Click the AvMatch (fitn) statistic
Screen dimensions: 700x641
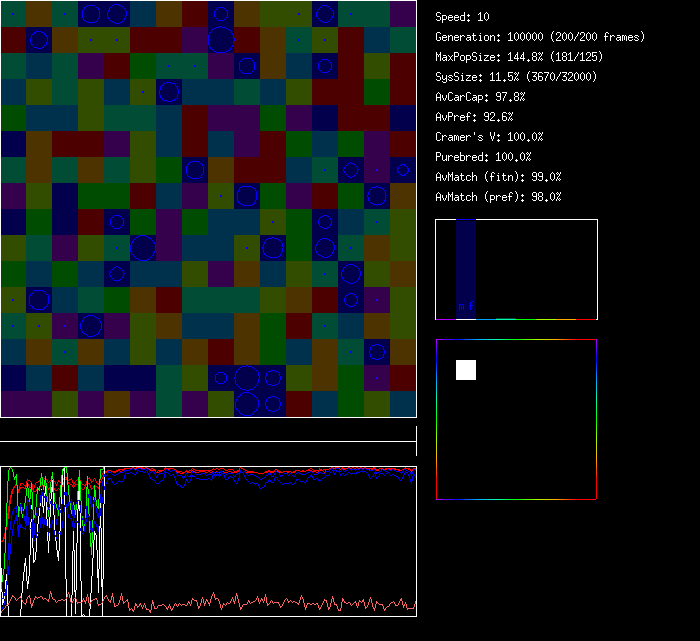(x=498, y=177)
